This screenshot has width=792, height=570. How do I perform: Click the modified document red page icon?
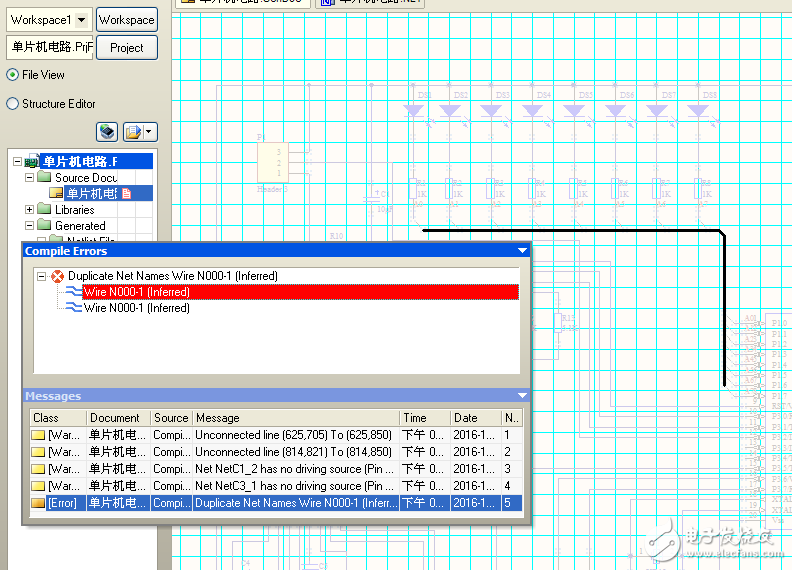126,194
